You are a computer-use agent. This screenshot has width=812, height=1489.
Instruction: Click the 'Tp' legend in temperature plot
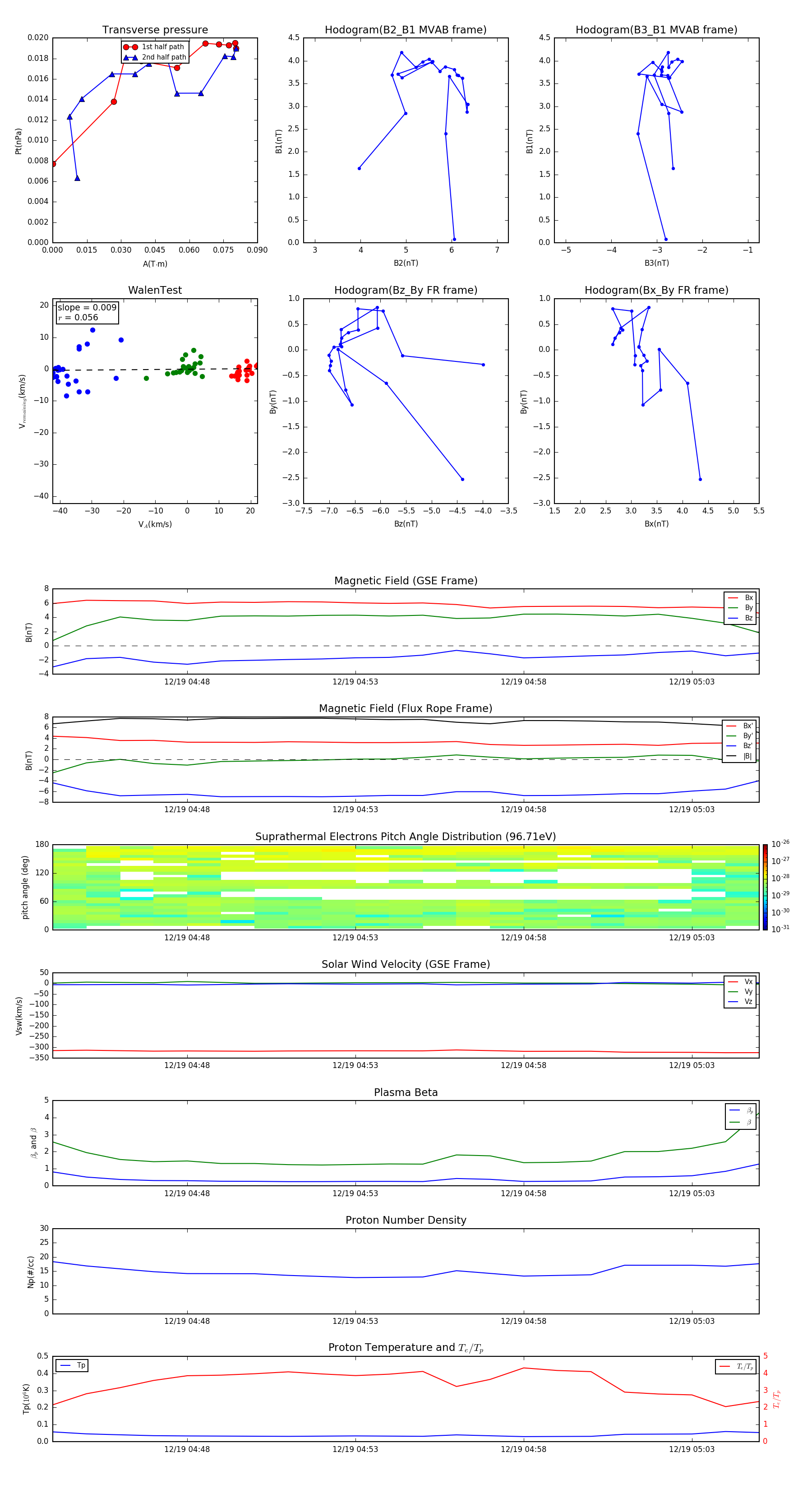coord(72,1365)
